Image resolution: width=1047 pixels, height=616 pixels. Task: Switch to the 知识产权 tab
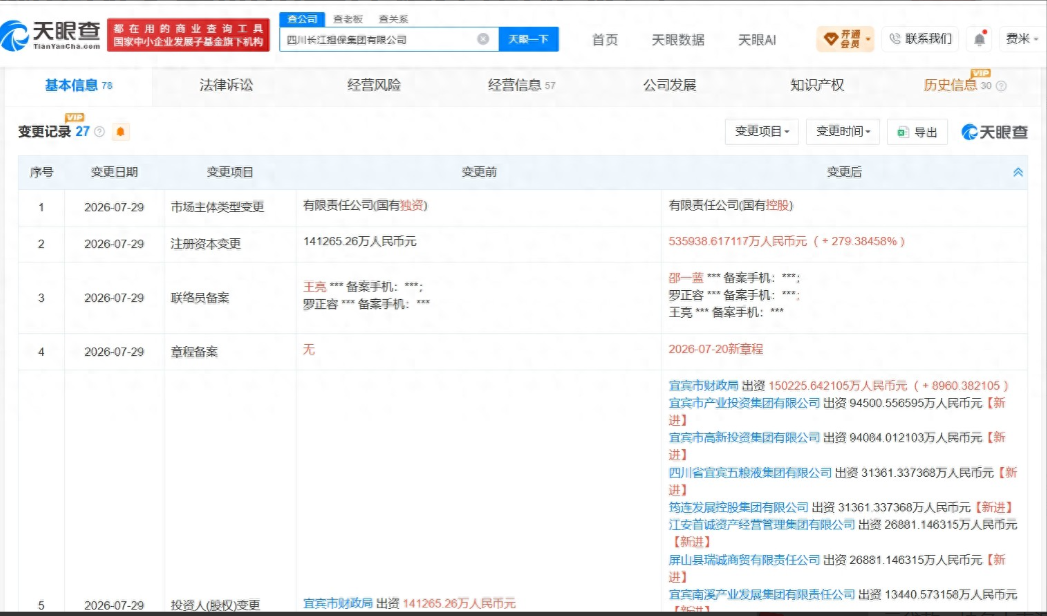click(x=817, y=85)
